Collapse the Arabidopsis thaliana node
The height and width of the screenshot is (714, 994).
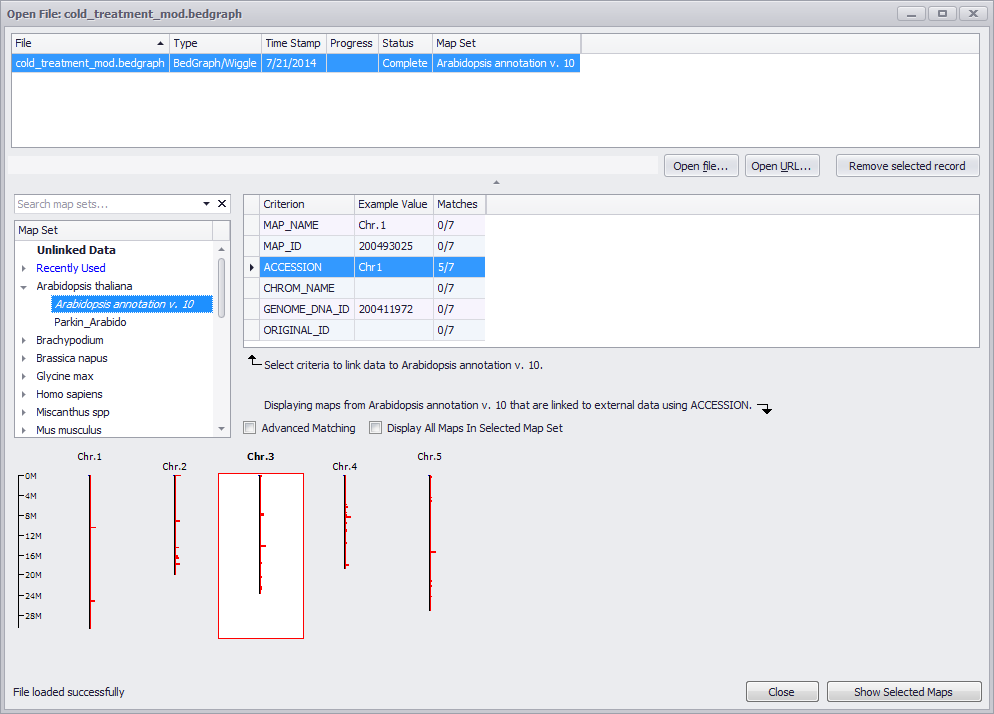[x=23, y=287]
